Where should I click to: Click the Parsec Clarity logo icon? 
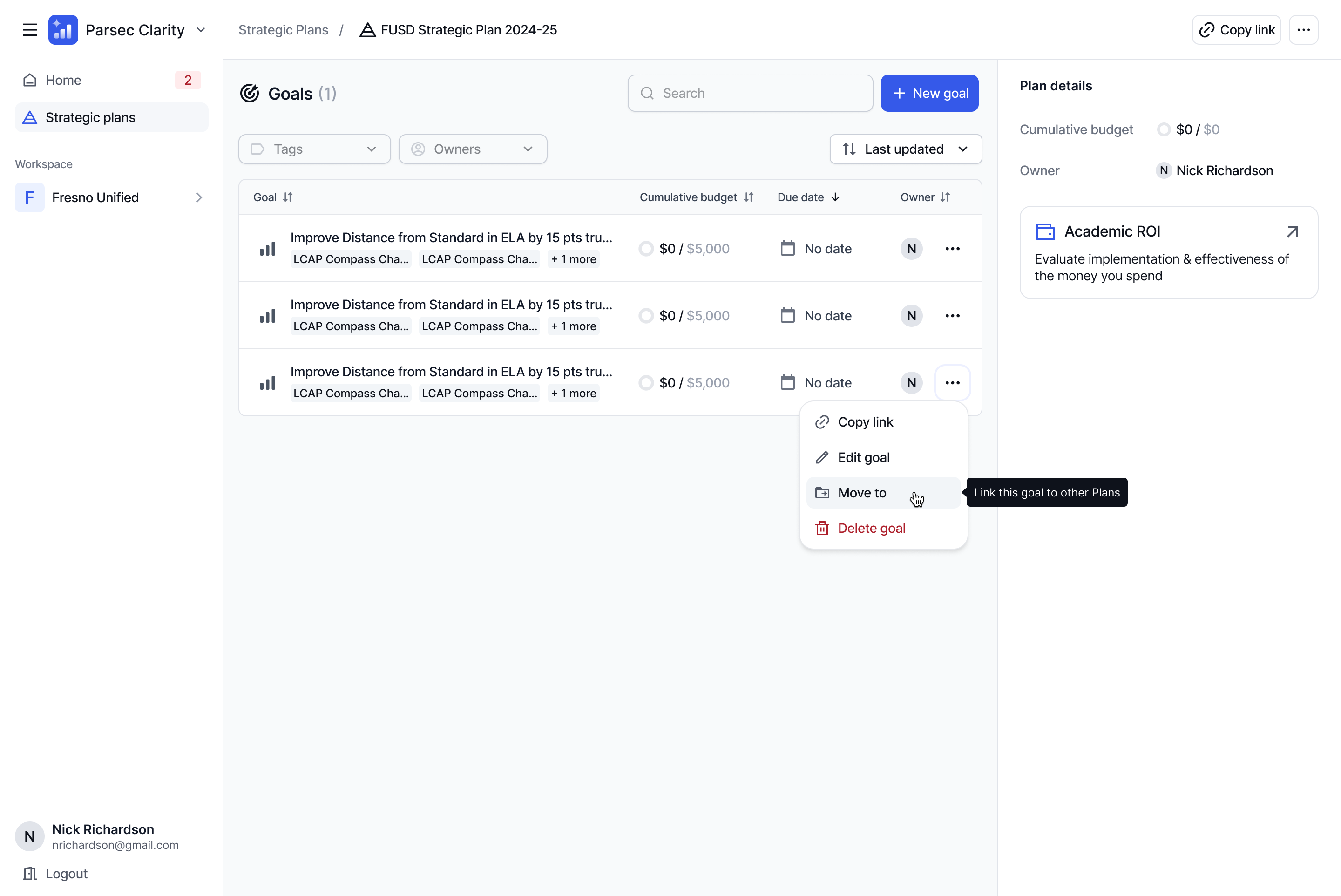63,30
